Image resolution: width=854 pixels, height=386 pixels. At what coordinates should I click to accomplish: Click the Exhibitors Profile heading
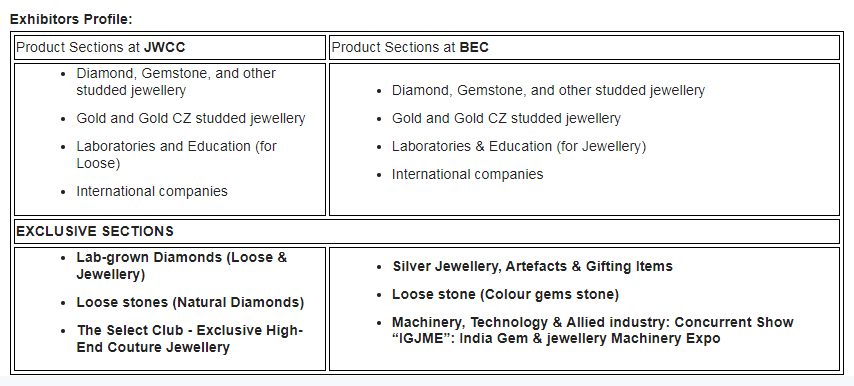71,20
